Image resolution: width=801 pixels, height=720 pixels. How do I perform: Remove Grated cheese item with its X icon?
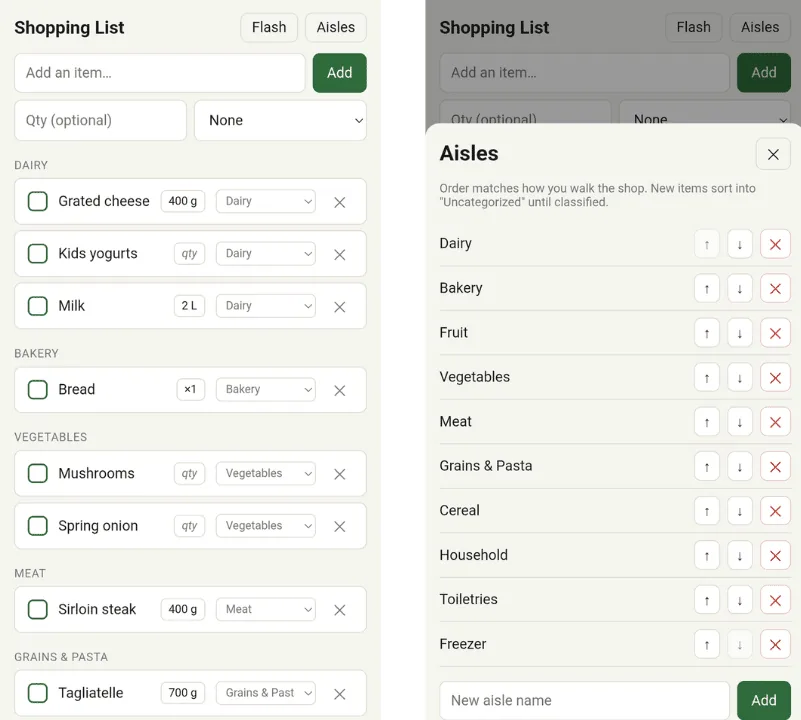340,202
